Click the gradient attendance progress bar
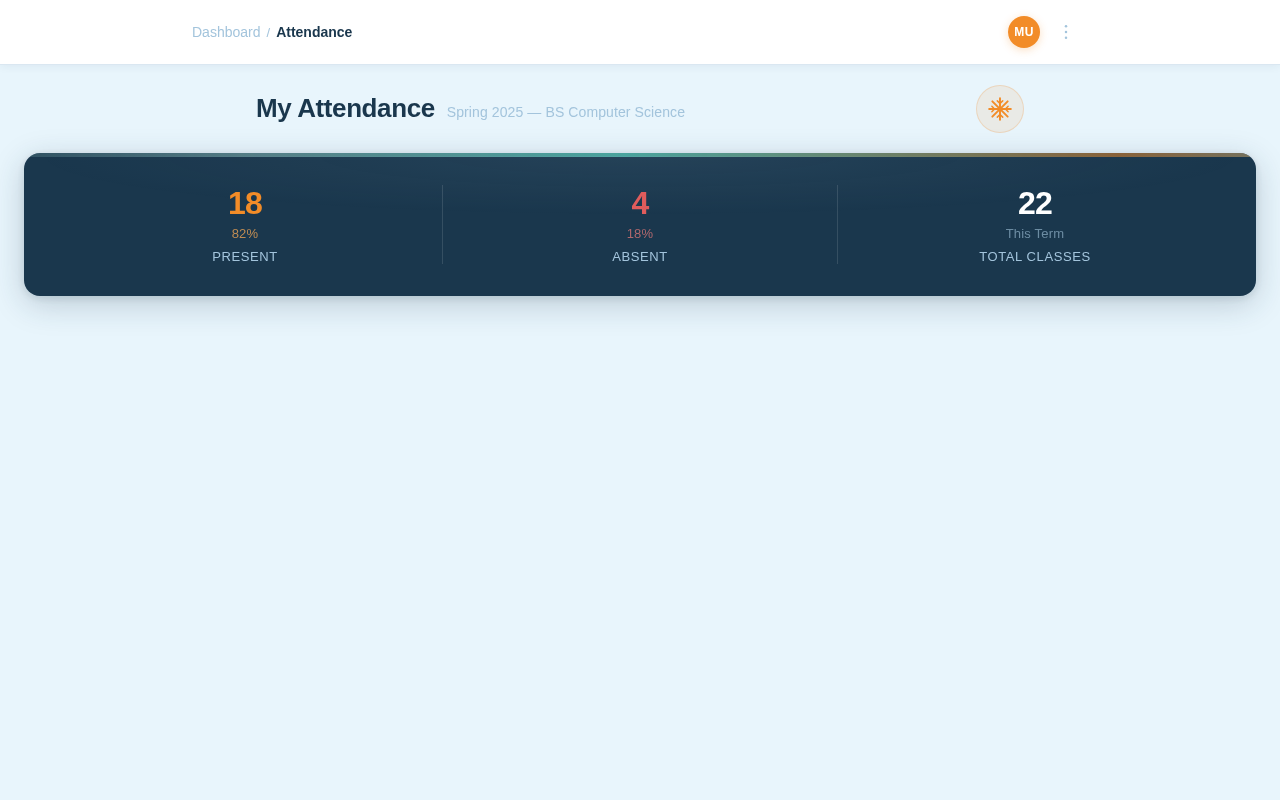 640,156
